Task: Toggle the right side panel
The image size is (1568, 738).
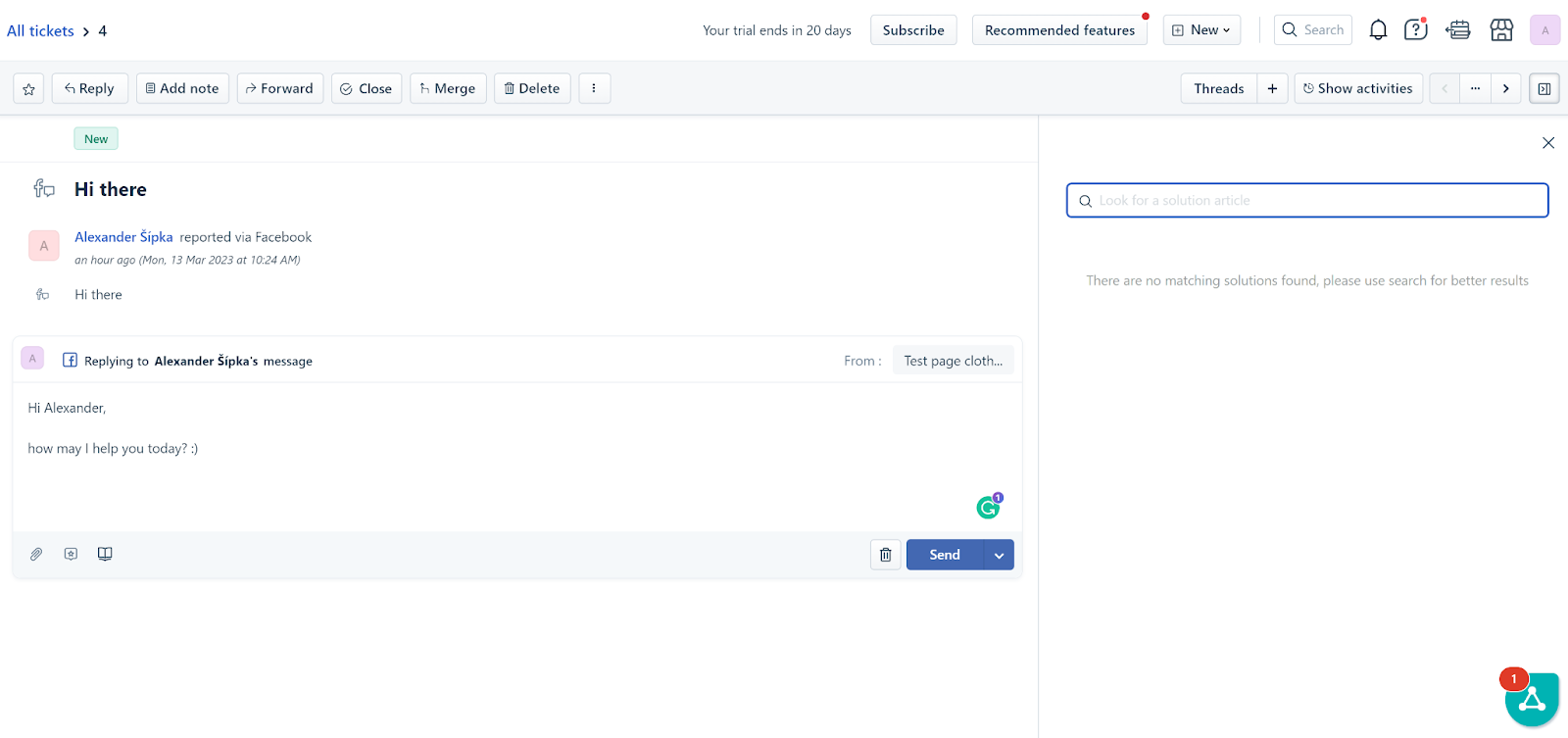Action: pos(1543,89)
